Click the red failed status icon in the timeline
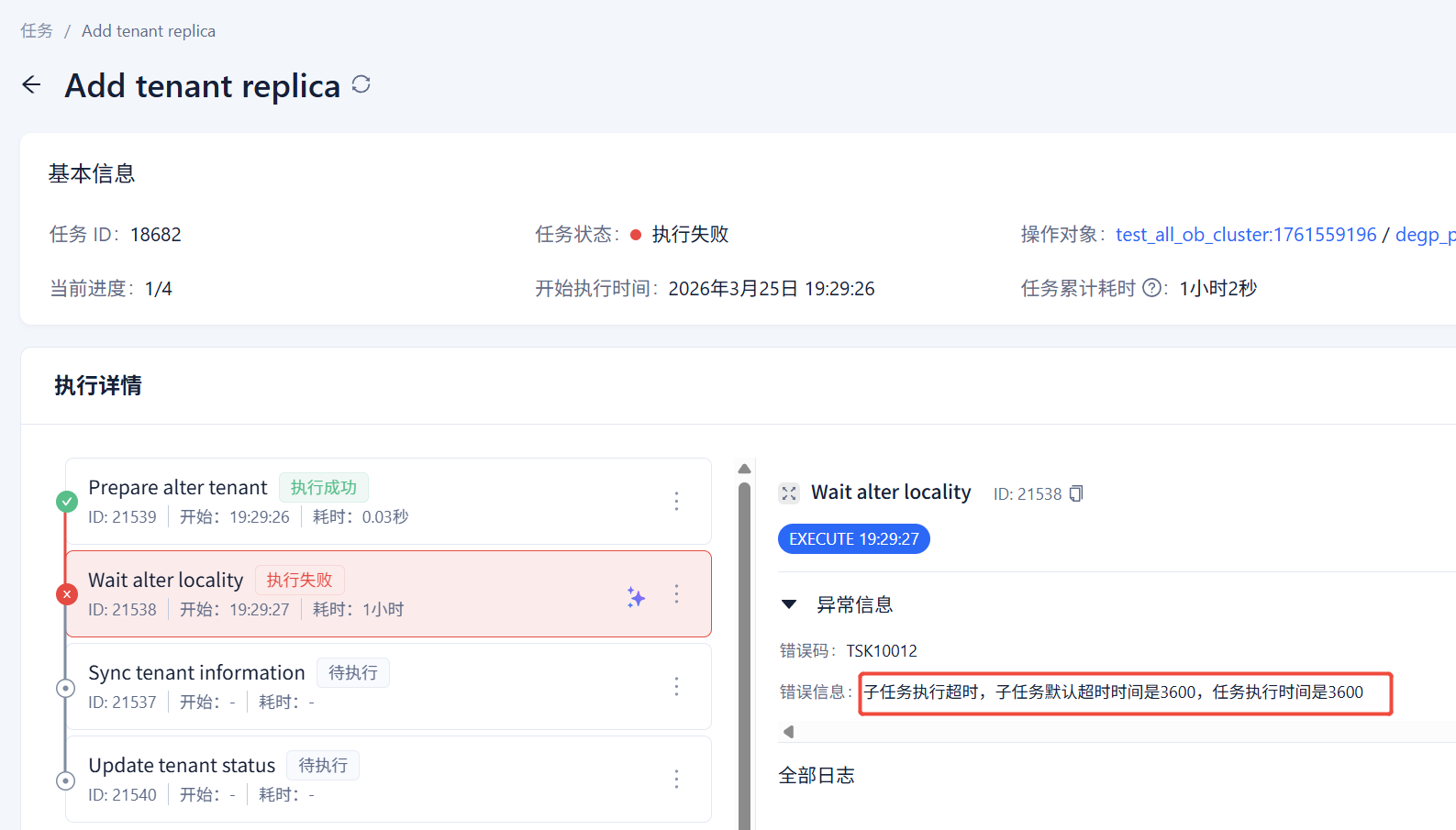This screenshot has height=830, width=1456. tap(67, 594)
